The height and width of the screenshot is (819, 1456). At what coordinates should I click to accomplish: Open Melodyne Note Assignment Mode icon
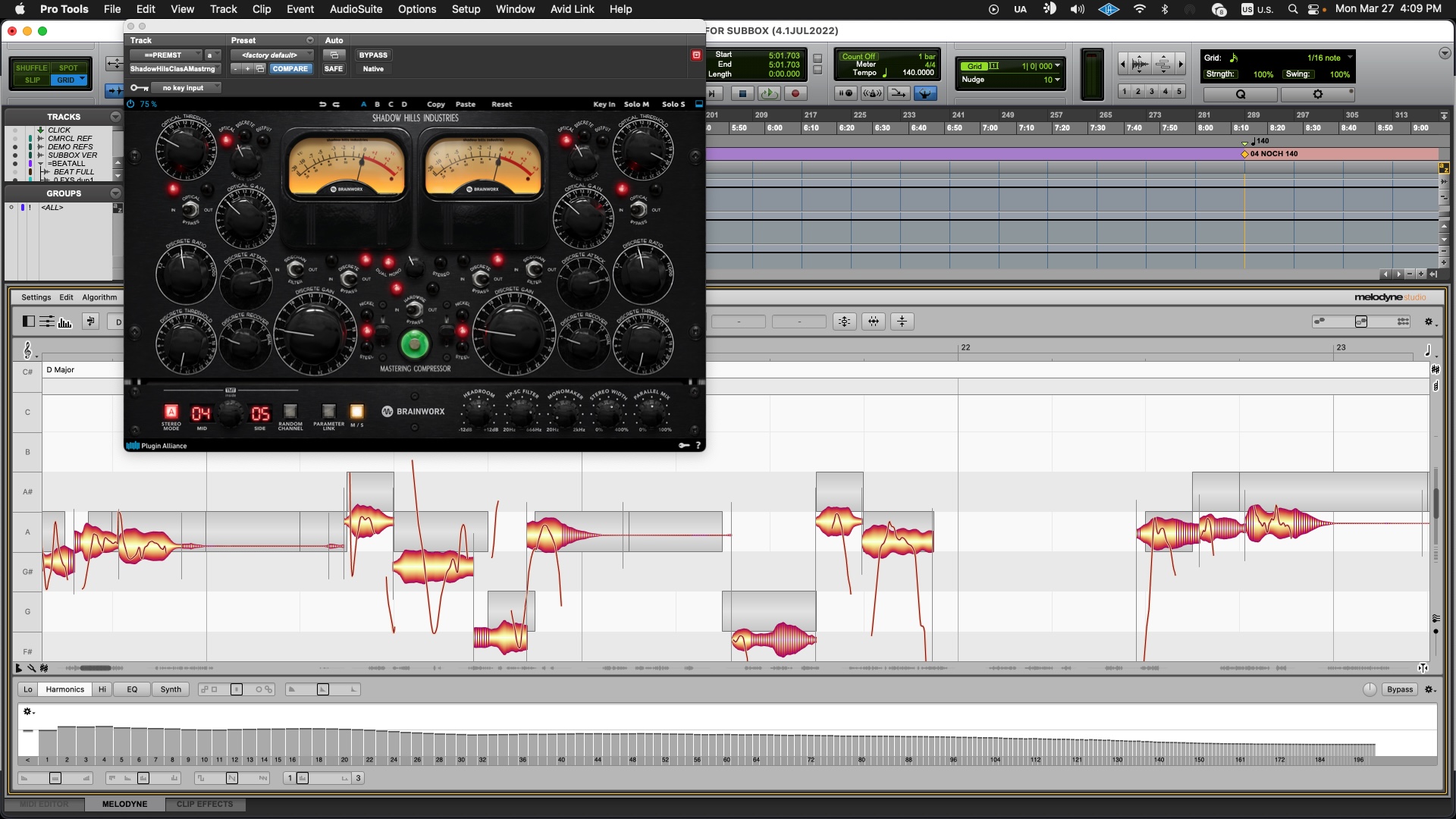click(x=90, y=322)
